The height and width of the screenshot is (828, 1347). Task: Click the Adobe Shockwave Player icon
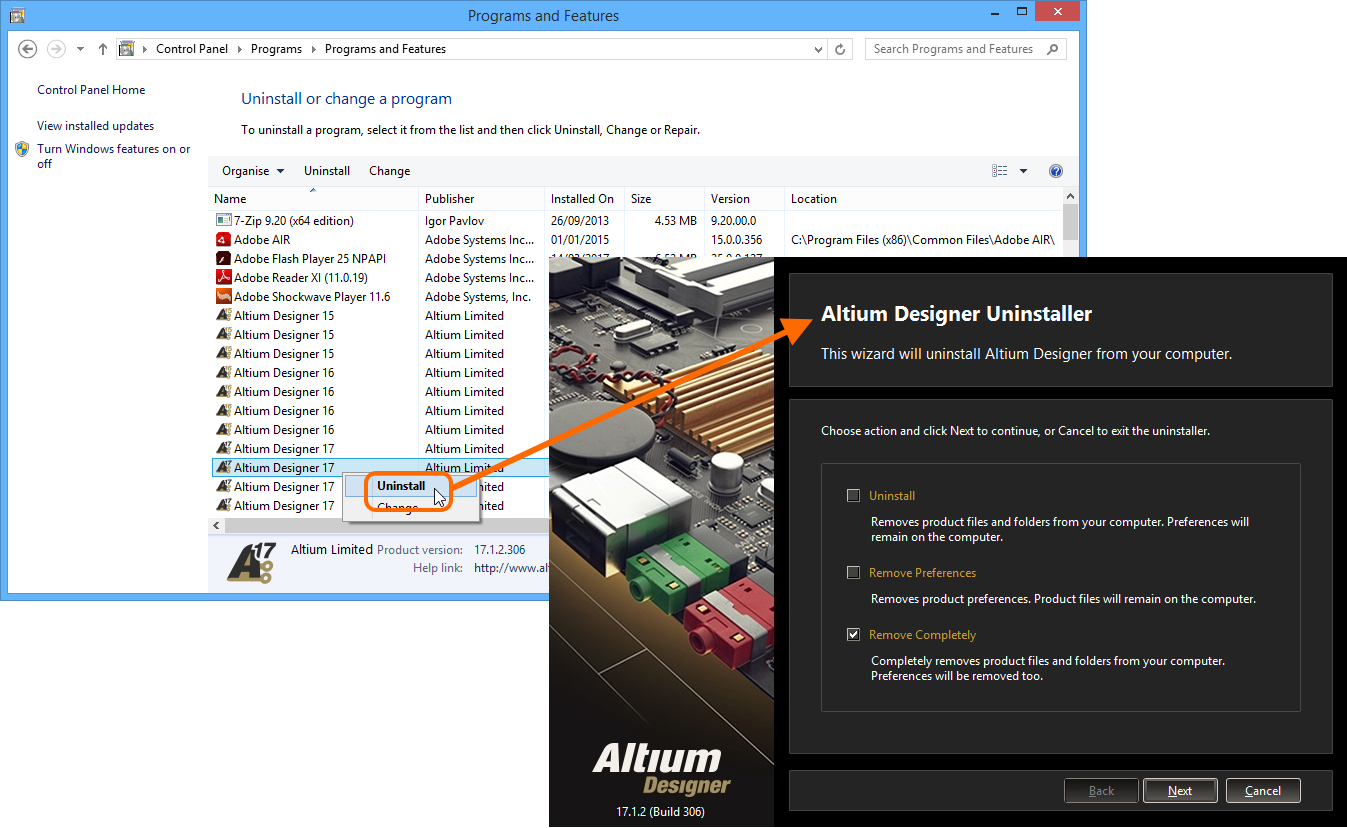pos(224,297)
